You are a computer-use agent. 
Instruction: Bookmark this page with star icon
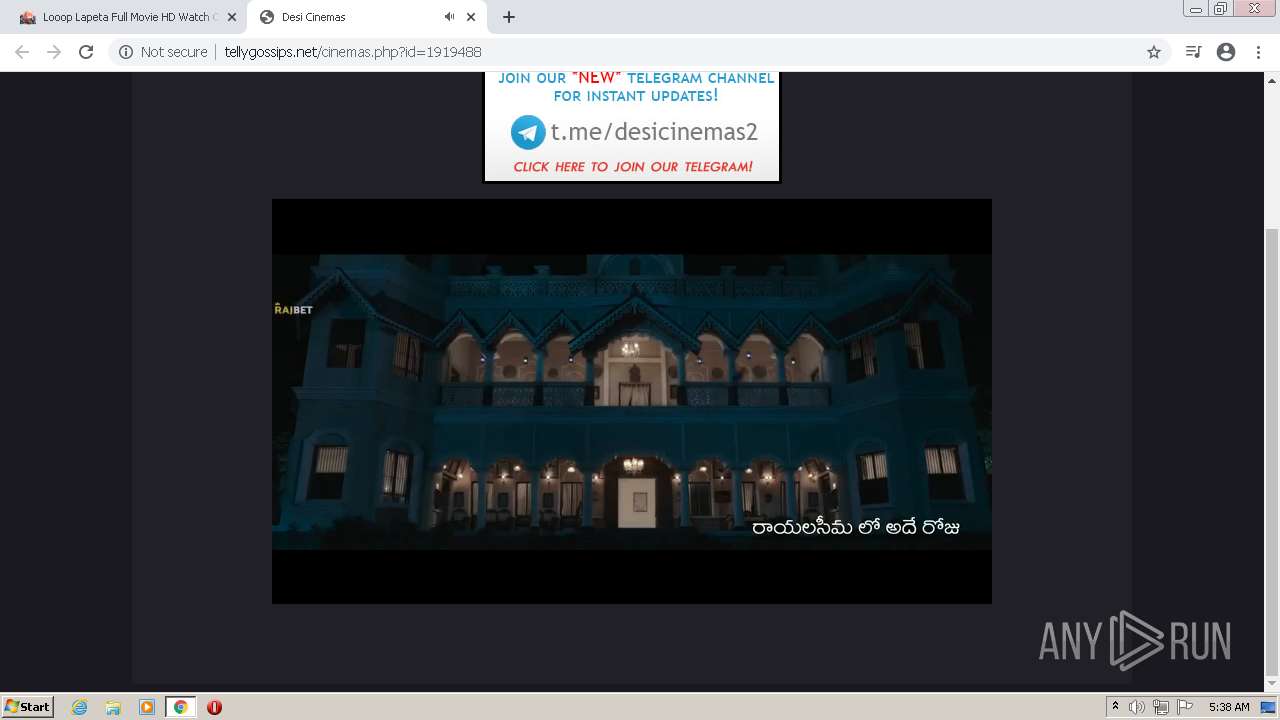coord(1154,52)
